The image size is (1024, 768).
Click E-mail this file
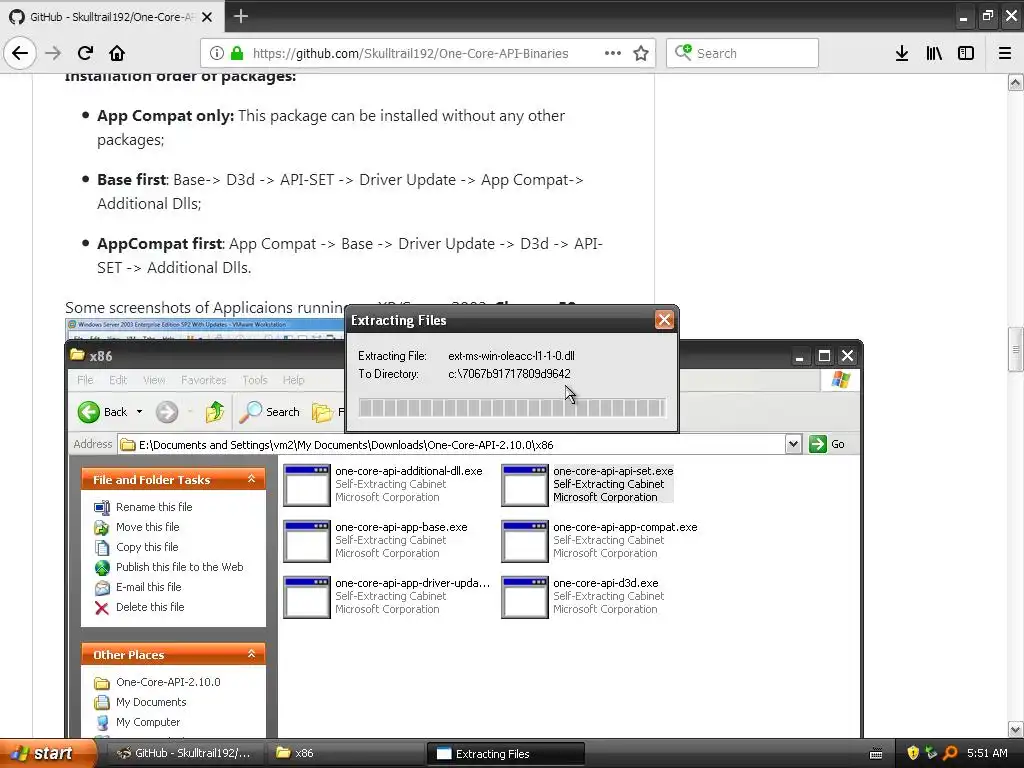pos(149,586)
